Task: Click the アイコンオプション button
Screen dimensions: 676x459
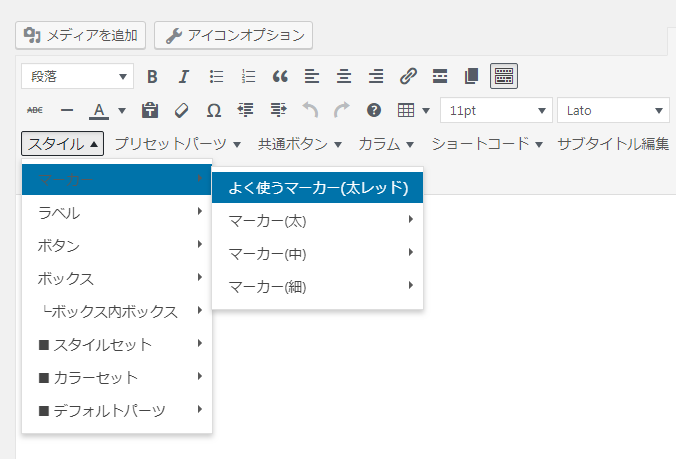Action: click(234, 36)
